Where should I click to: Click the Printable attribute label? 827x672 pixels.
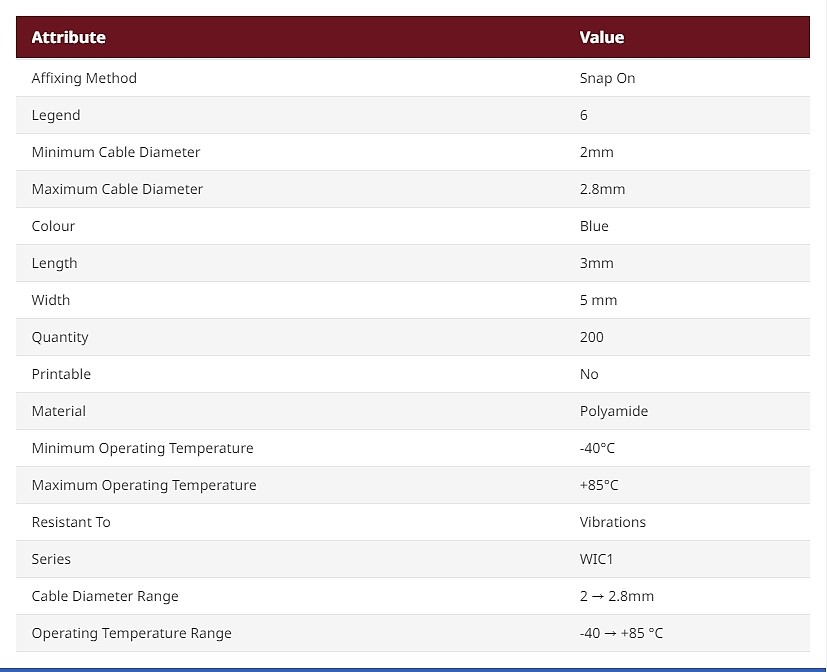[x=61, y=374]
